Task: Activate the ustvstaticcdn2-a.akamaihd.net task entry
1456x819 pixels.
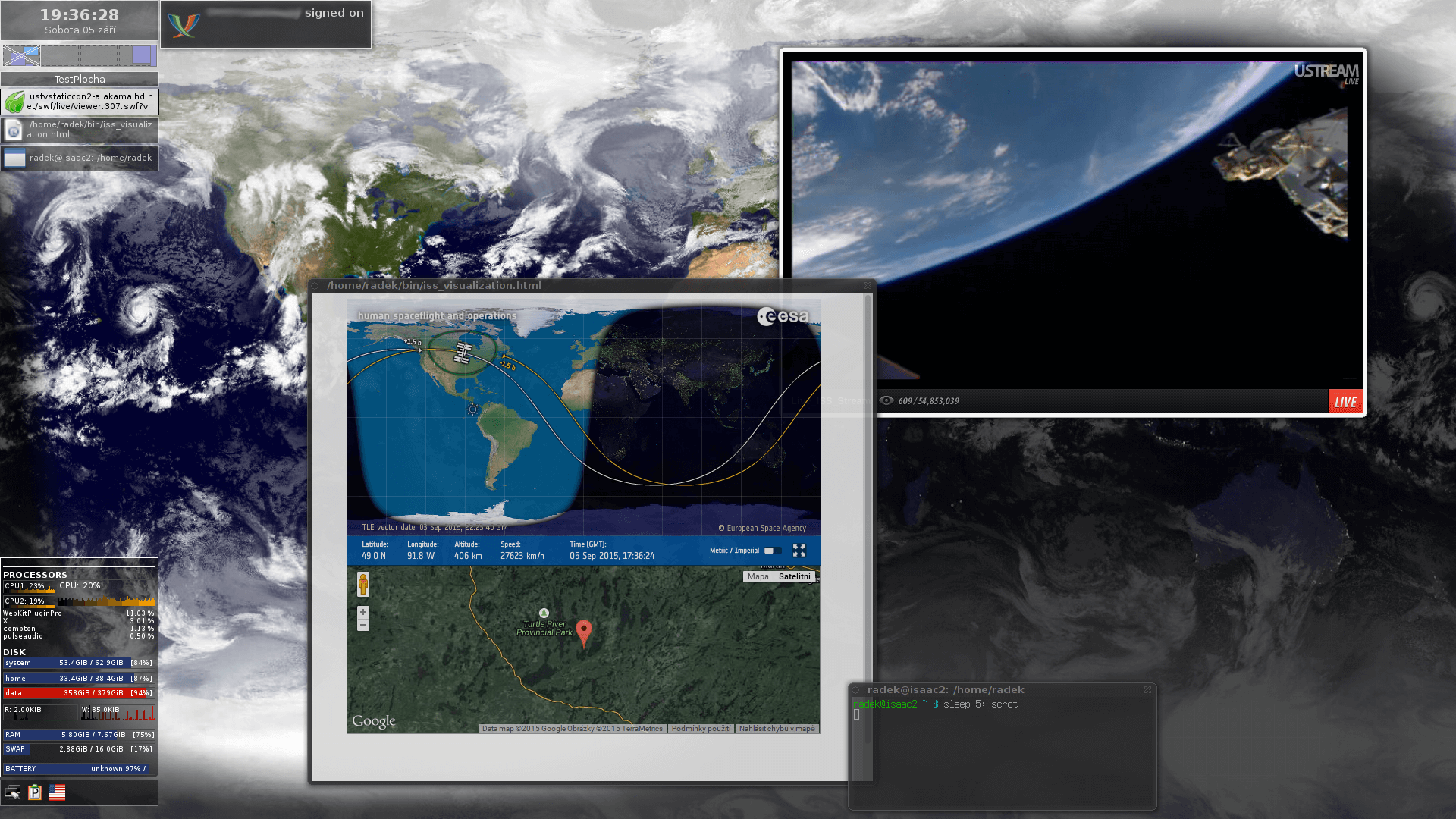Action: pyautogui.click(x=80, y=102)
